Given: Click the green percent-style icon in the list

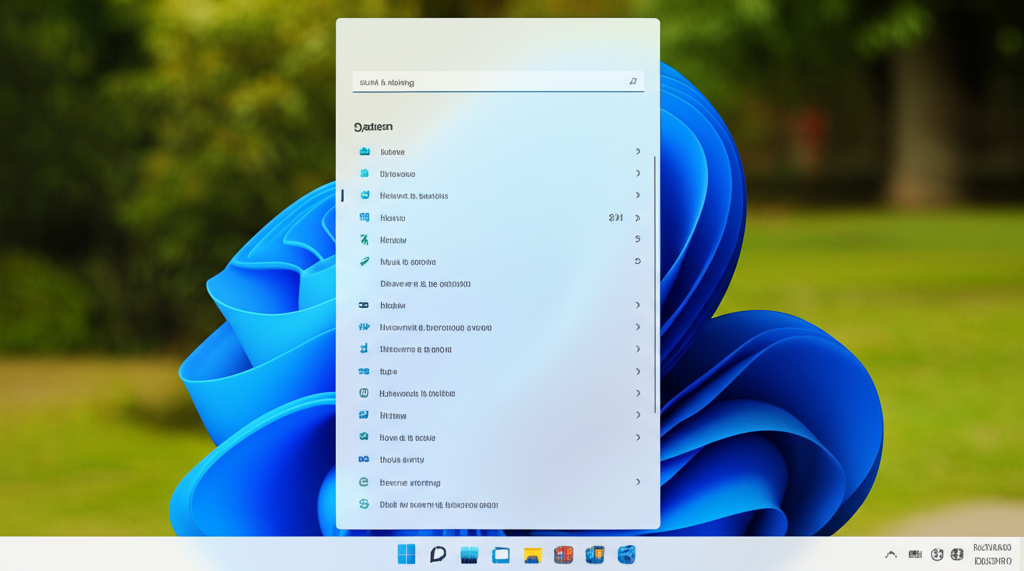Looking at the screenshot, I should (x=364, y=240).
